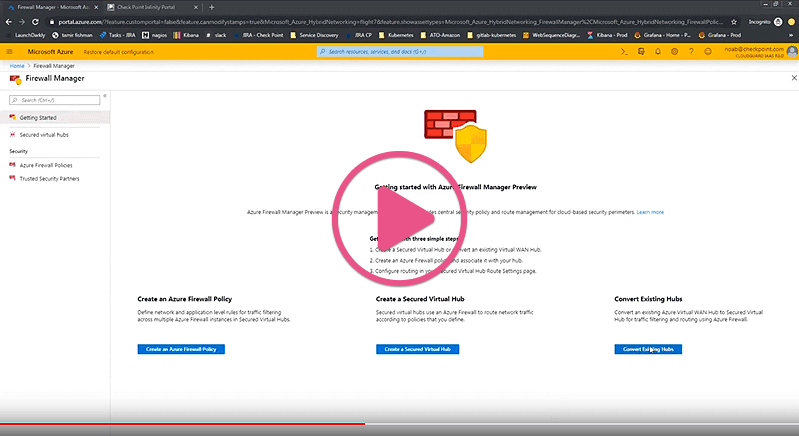Switch to the Check Point Infinity Portal tab
Viewport: 799px width, 436px height.
[152, 7]
